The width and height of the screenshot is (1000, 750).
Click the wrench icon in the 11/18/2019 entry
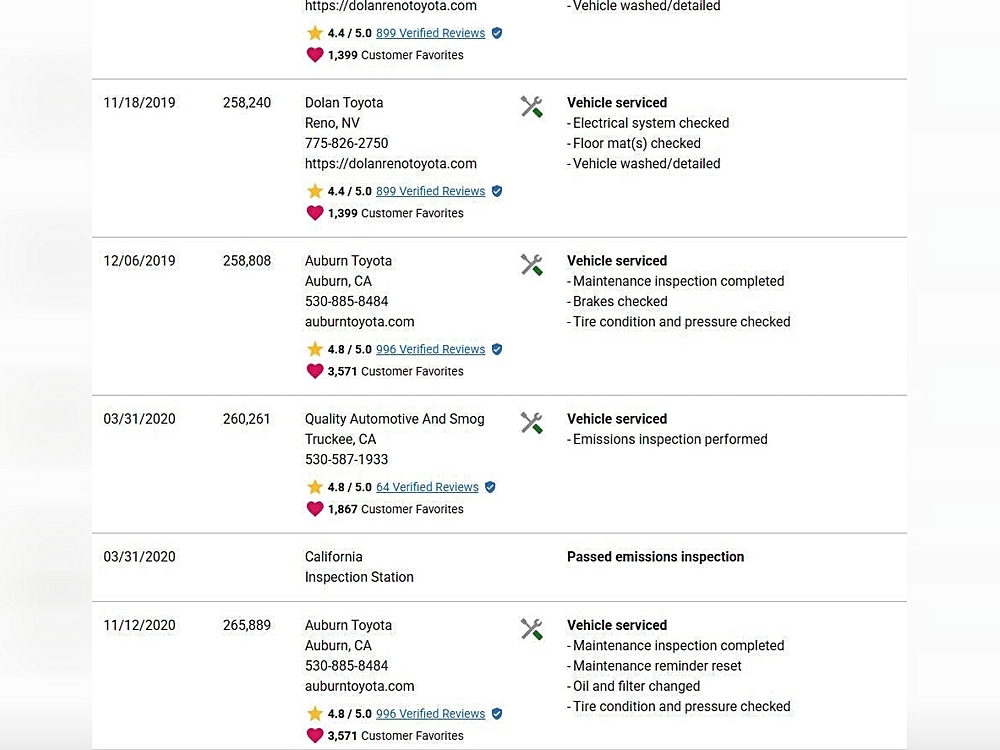[x=531, y=107]
